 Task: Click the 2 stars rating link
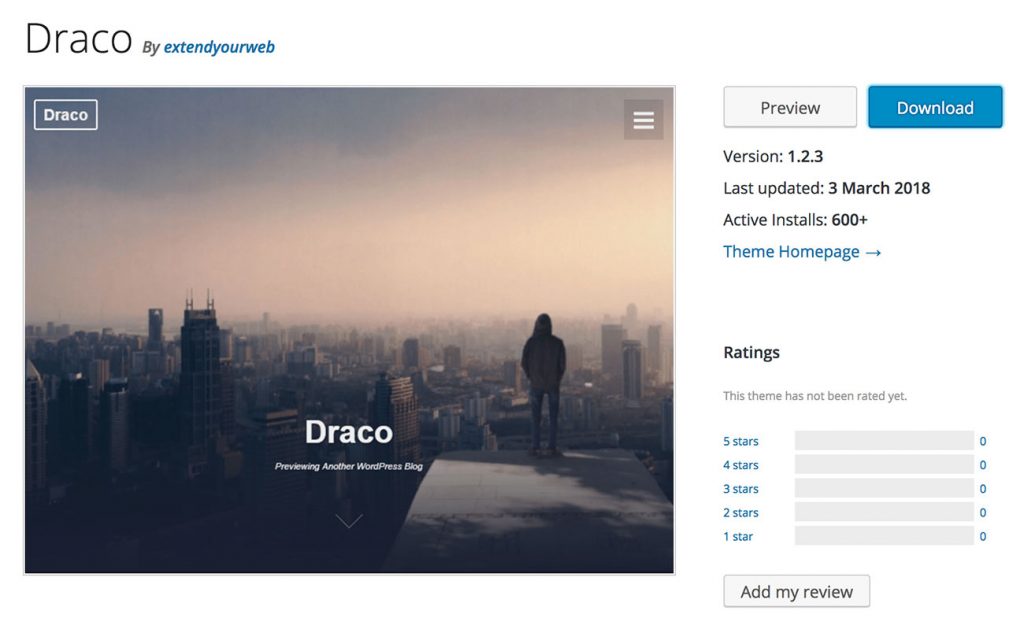741,513
